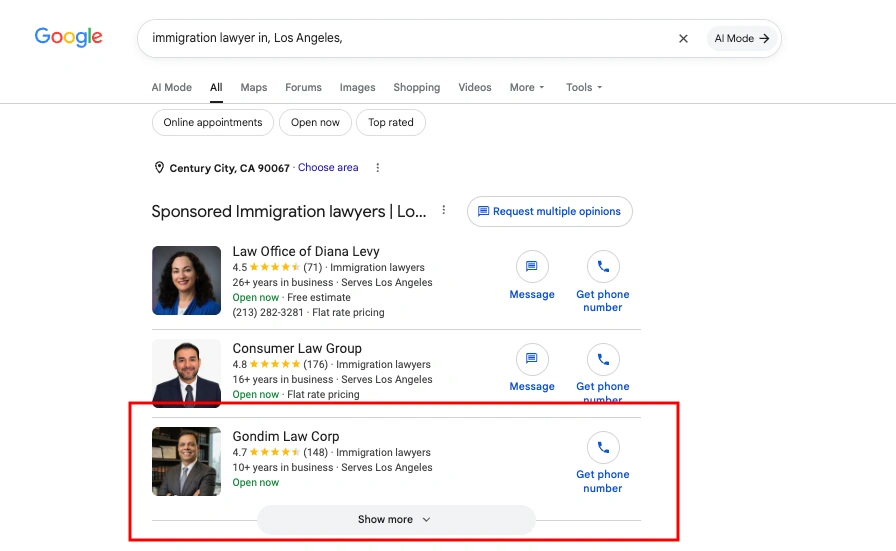
Task: Open the Consumer Law Group listing
Action: point(297,349)
